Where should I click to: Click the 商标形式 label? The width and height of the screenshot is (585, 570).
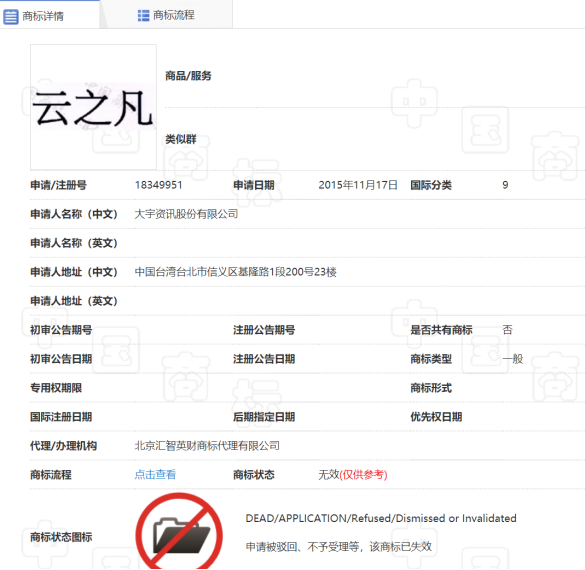pos(431,388)
